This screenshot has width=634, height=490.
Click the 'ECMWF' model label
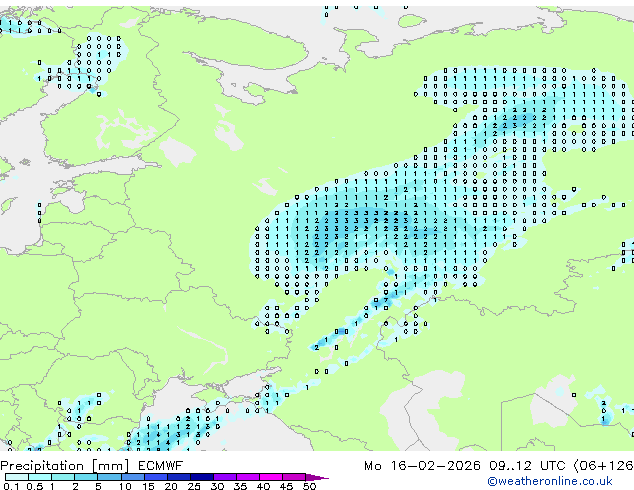coord(161,466)
